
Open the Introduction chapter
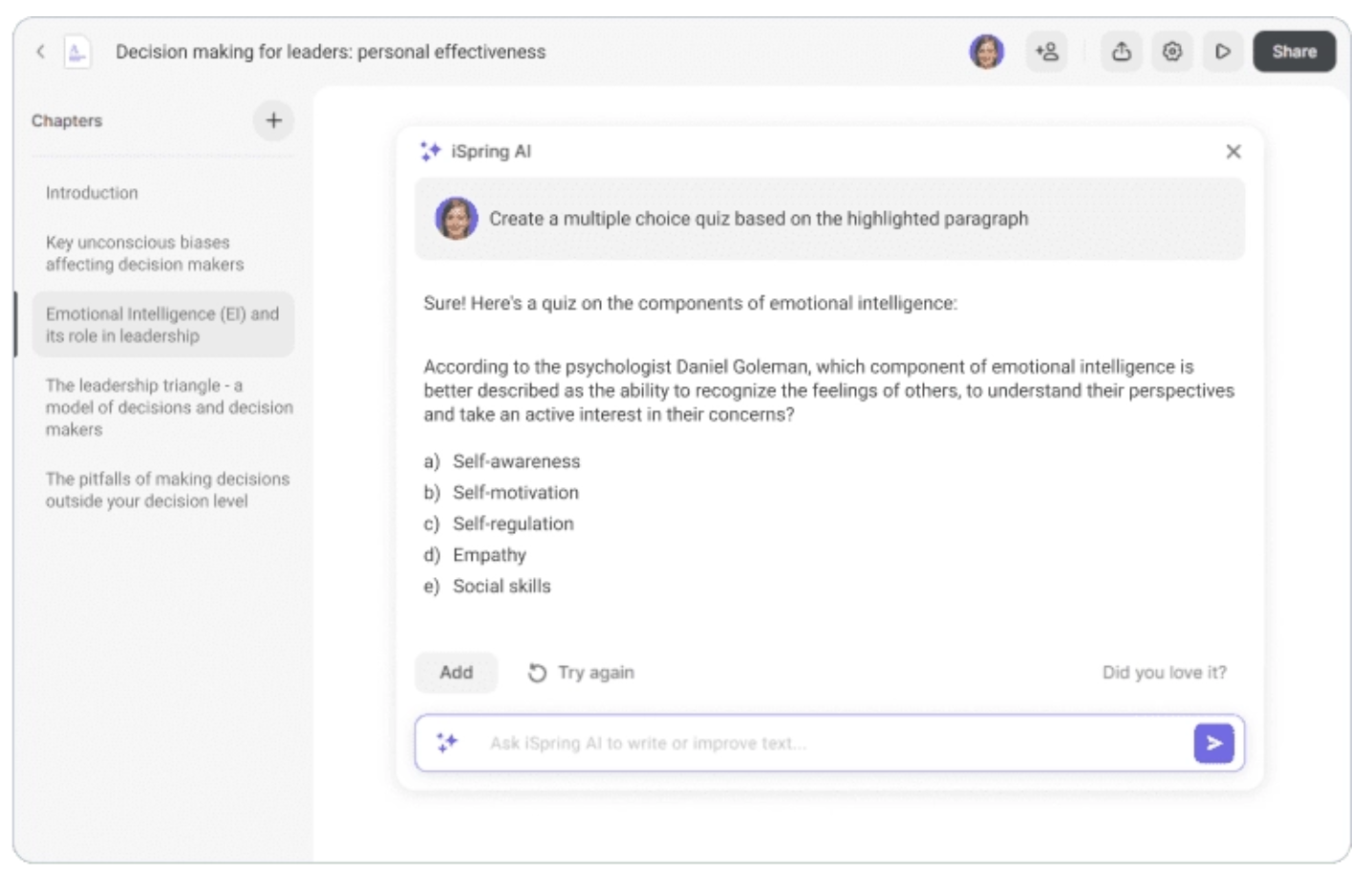(92, 193)
